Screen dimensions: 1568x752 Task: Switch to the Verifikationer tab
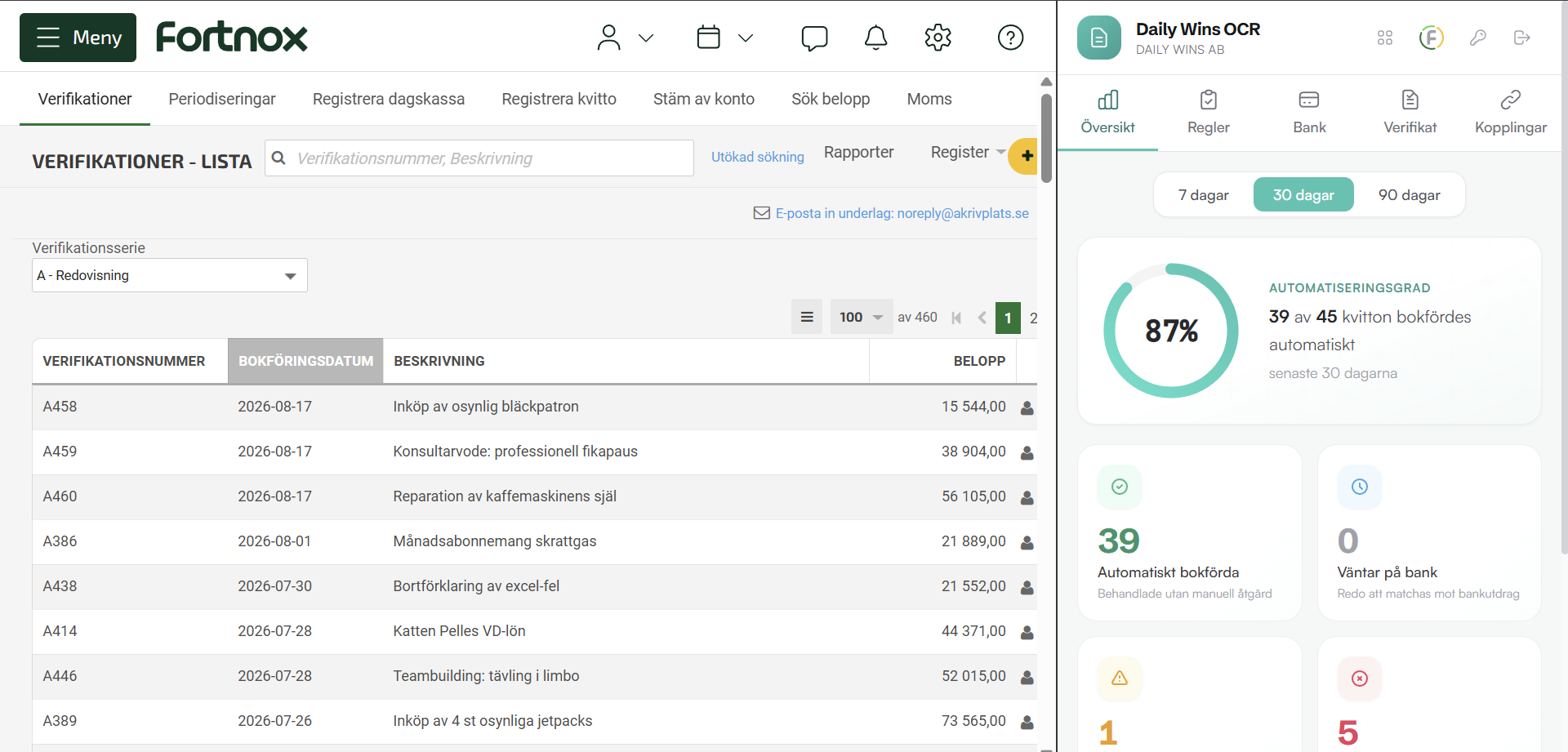(85, 99)
